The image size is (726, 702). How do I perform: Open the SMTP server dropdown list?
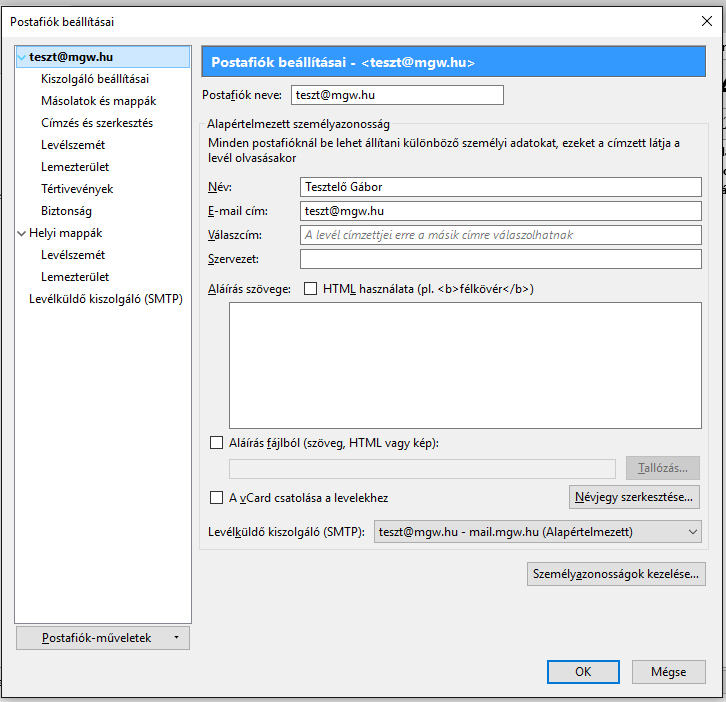pos(538,532)
